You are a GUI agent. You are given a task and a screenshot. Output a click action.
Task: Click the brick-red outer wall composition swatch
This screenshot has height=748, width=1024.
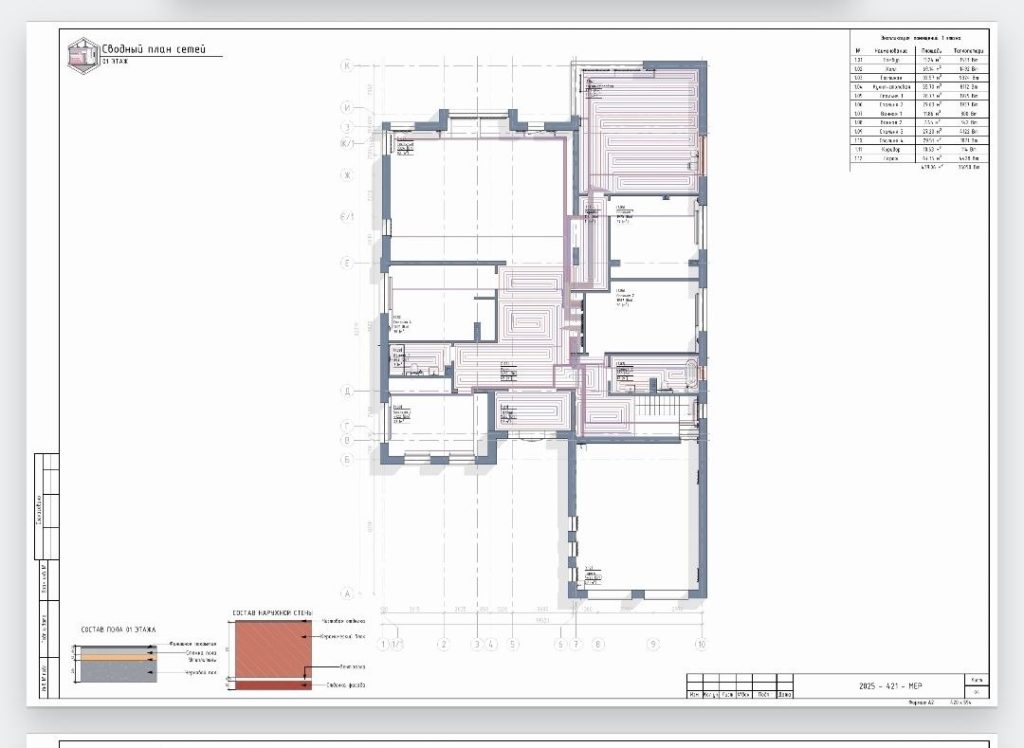pos(273,649)
